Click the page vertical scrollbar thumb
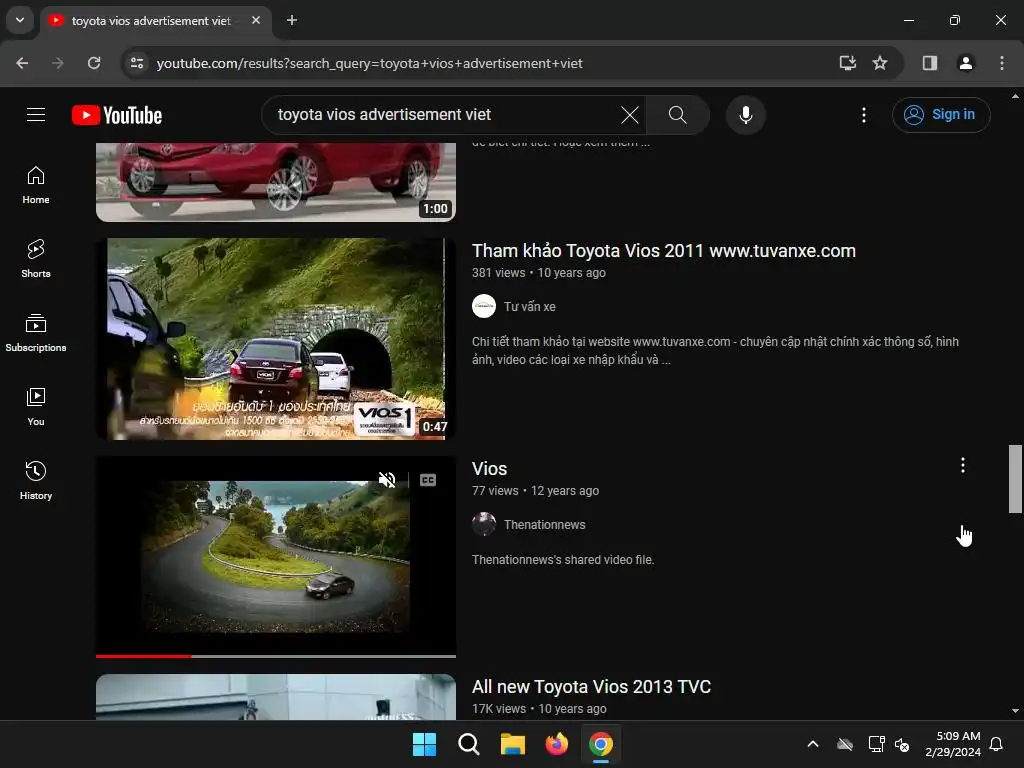1024x768 pixels. [1015, 479]
